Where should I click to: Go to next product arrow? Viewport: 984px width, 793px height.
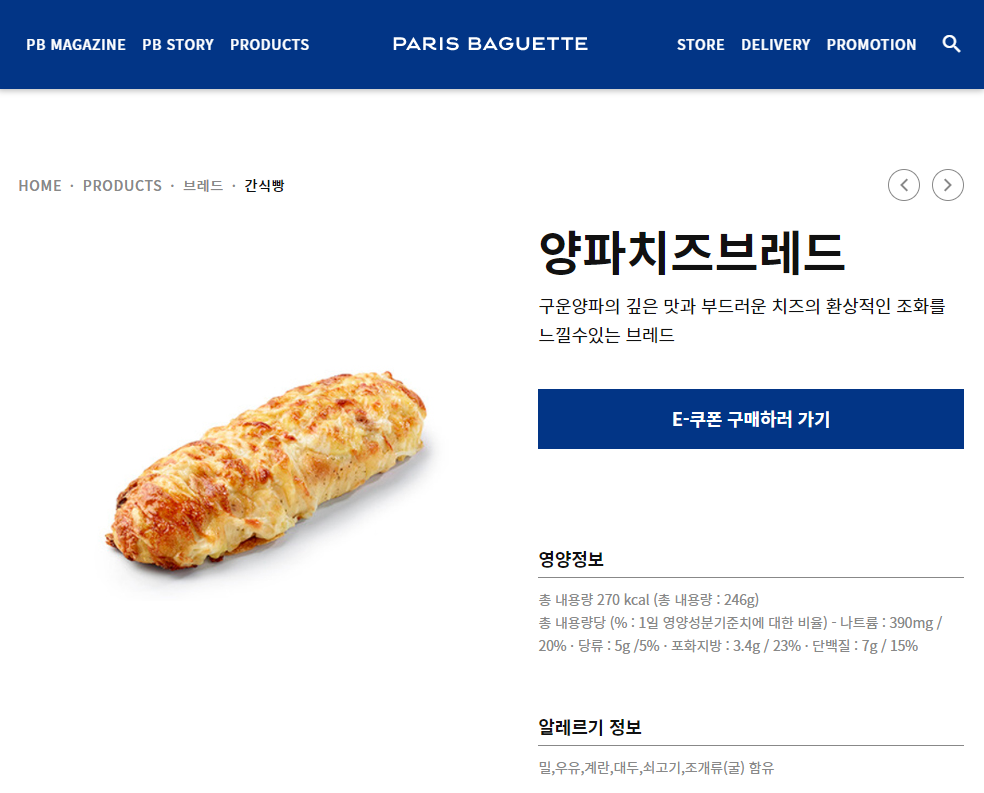[948, 185]
